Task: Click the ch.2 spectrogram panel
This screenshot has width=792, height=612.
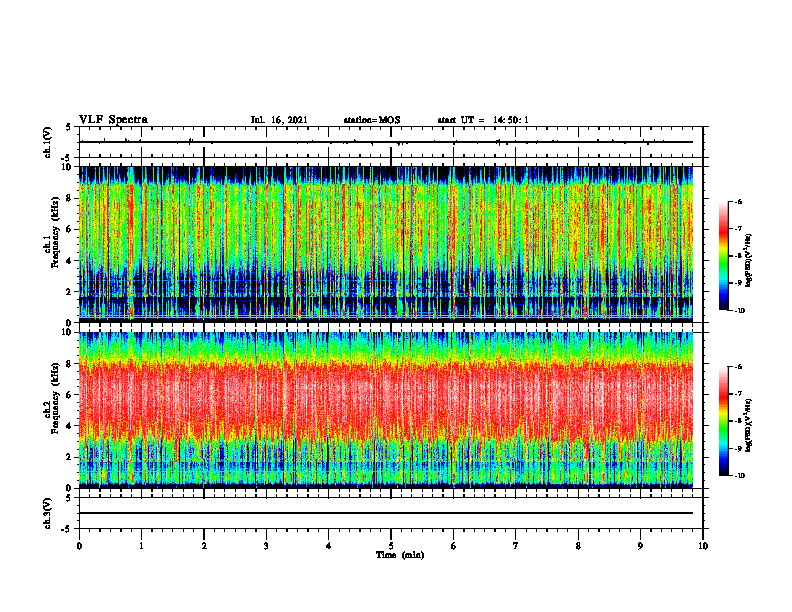Action: coord(386,410)
